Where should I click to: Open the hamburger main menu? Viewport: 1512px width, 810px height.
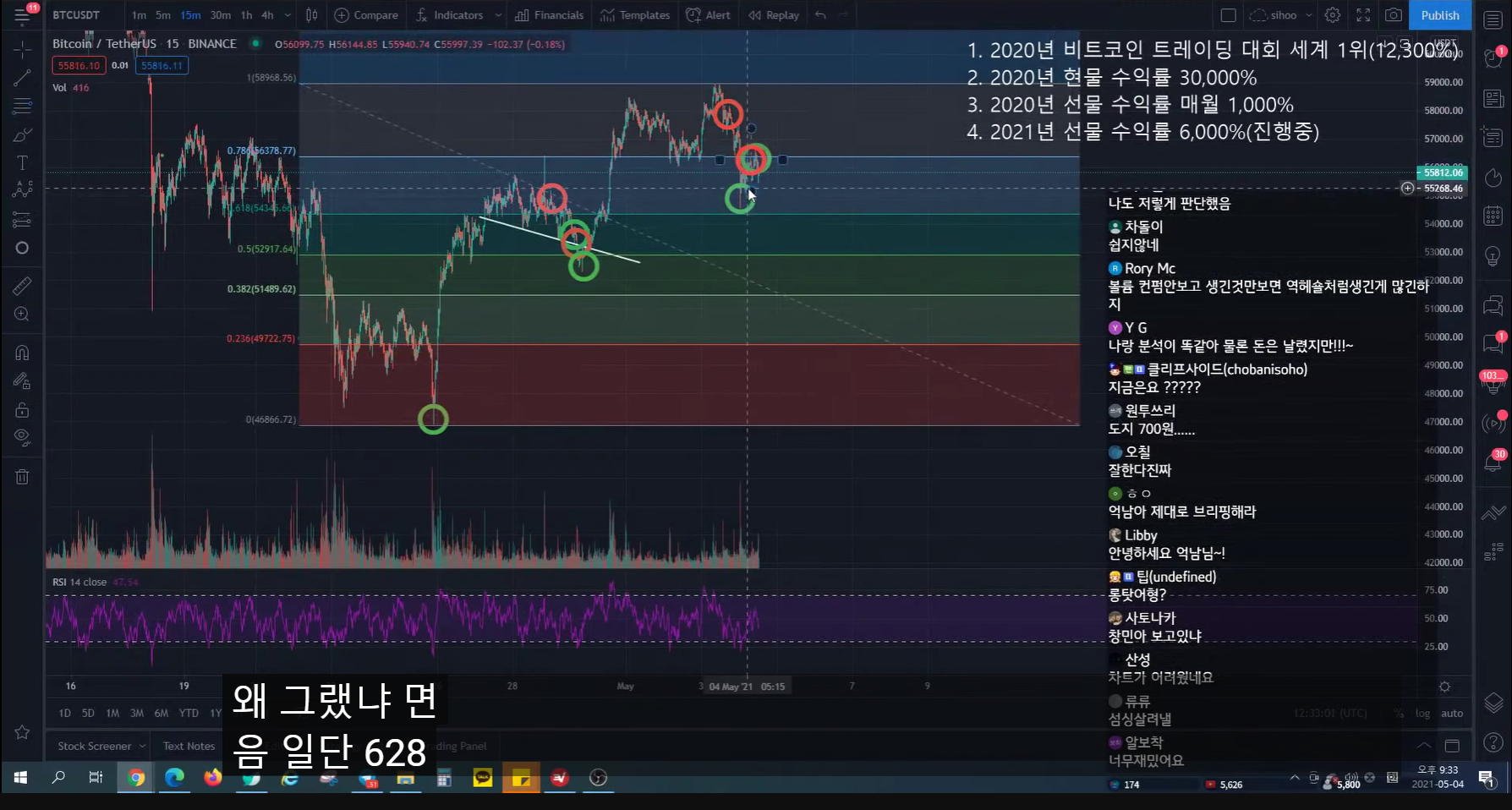click(x=22, y=15)
